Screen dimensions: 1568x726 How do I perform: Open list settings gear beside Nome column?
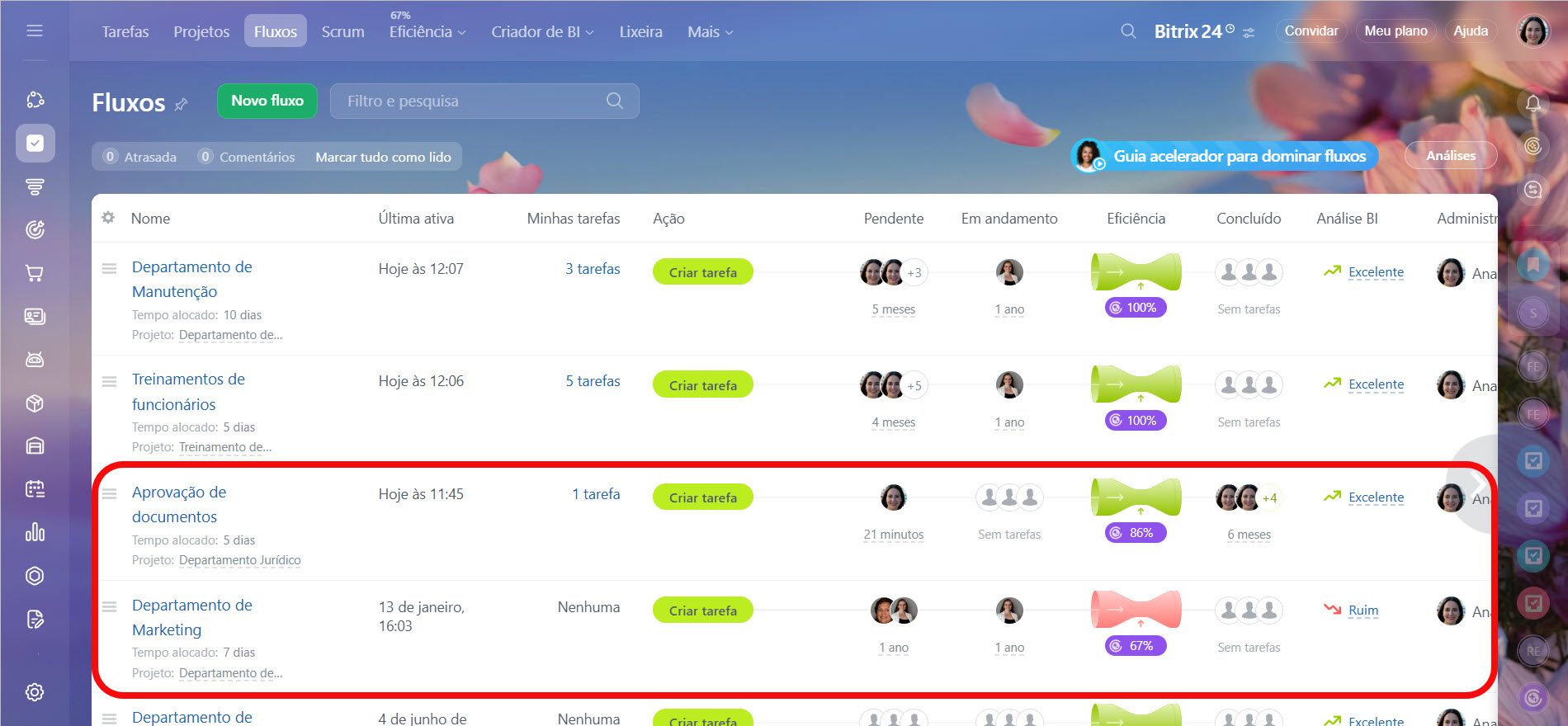point(108,218)
